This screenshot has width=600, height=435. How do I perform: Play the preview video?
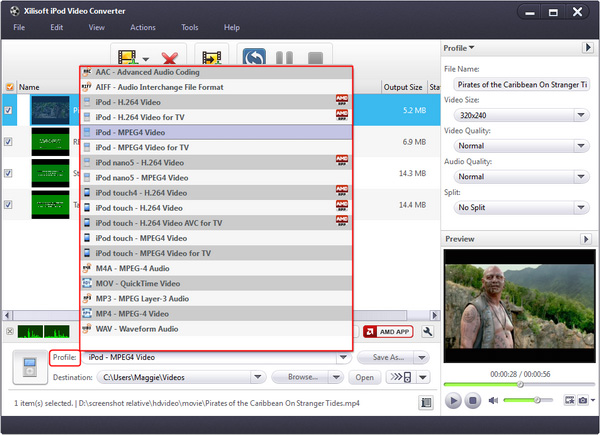453,401
